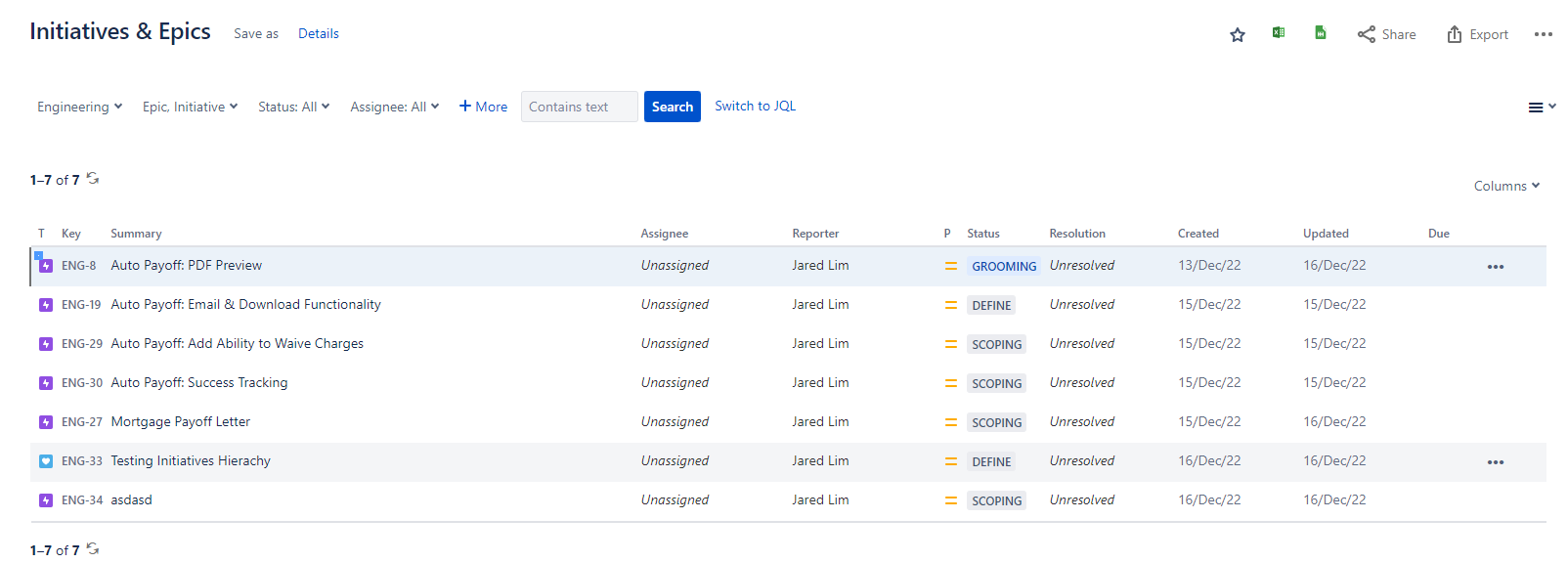Sort by the Status column header
1568x563 pixels.
click(x=983, y=234)
